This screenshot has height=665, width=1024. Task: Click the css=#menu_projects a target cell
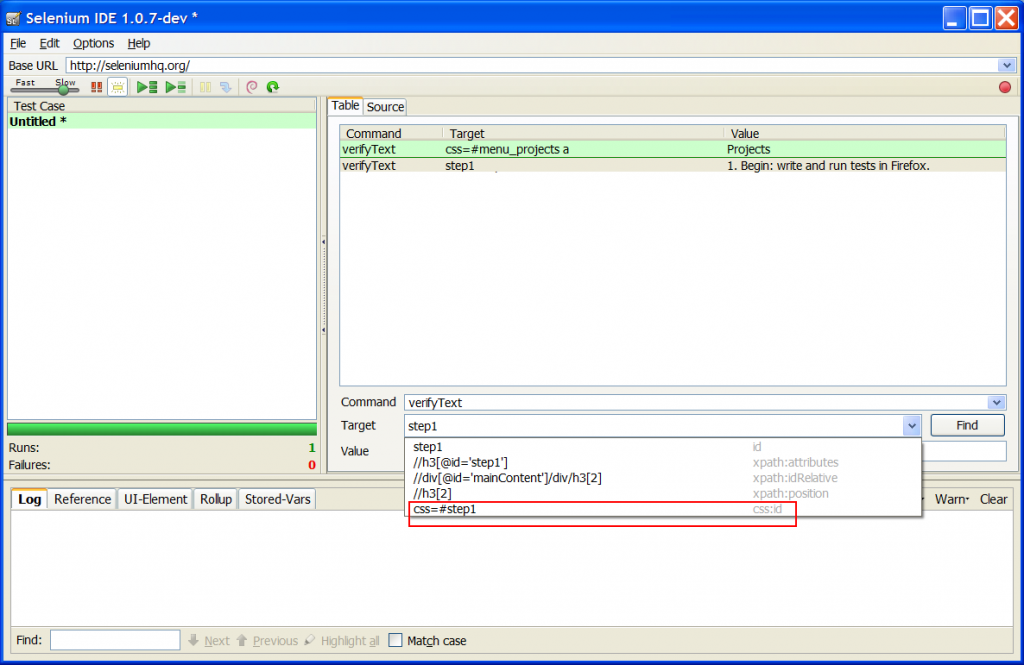click(x=507, y=150)
